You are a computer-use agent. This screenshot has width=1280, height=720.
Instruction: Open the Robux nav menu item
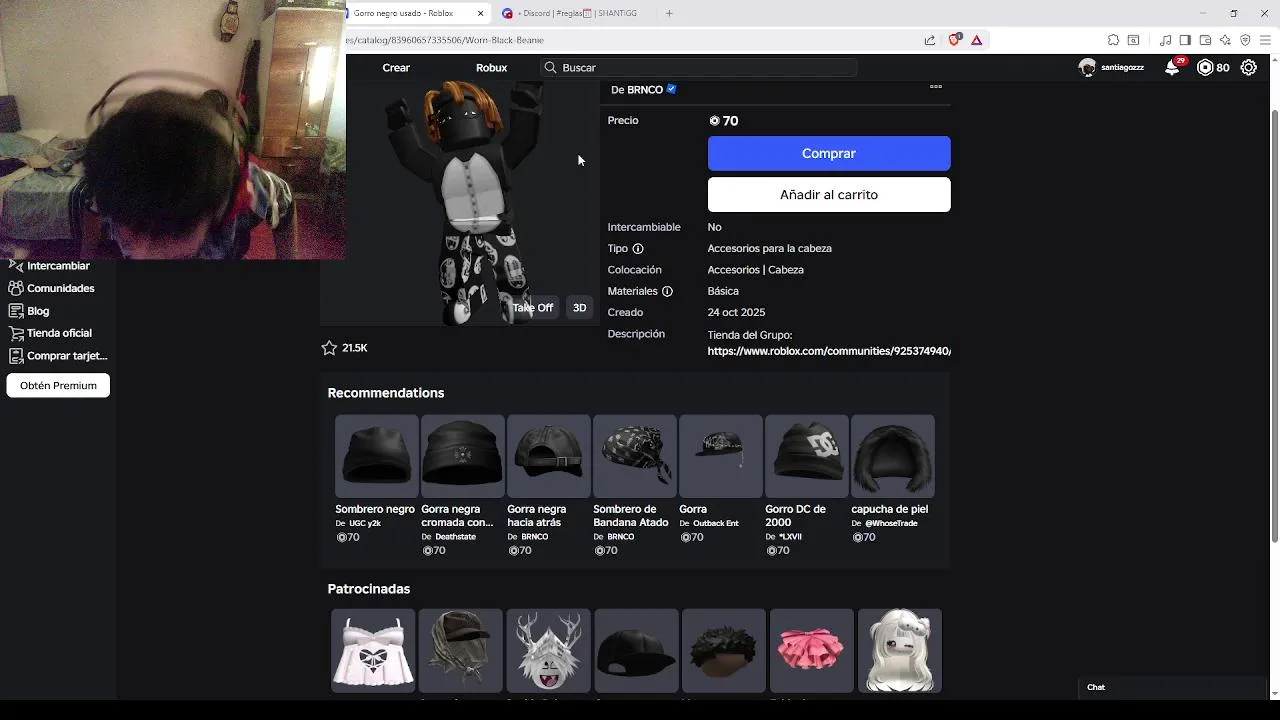(x=491, y=68)
